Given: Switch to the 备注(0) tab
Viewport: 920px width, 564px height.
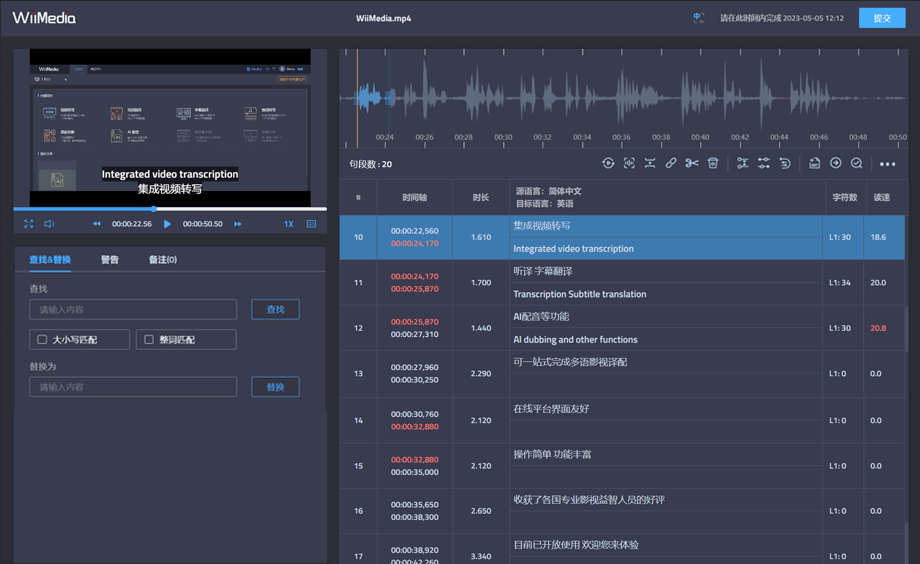Looking at the screenshot, I should [163, 259].
